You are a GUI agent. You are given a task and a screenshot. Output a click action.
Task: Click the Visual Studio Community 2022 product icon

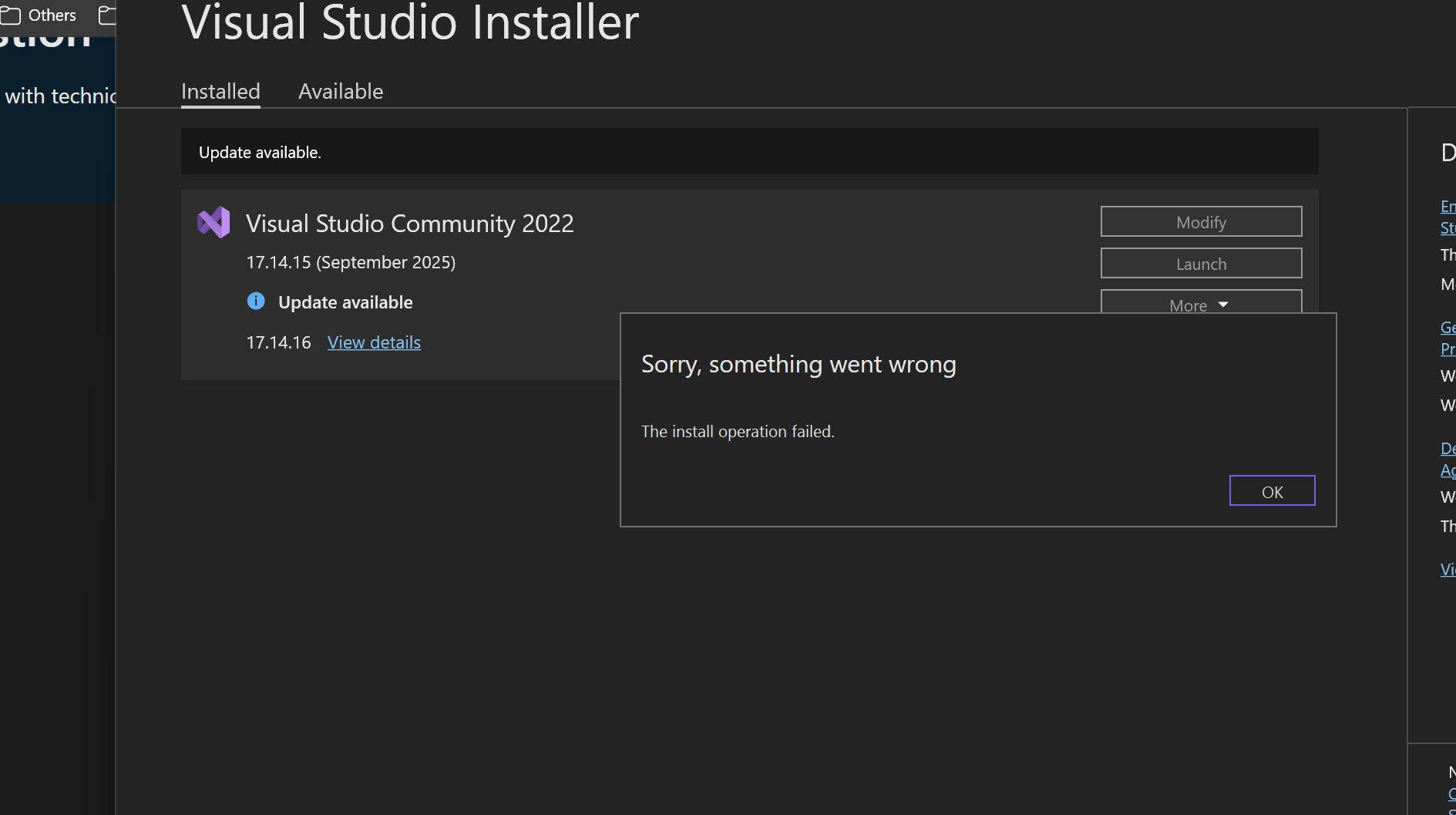coord(214,222)
